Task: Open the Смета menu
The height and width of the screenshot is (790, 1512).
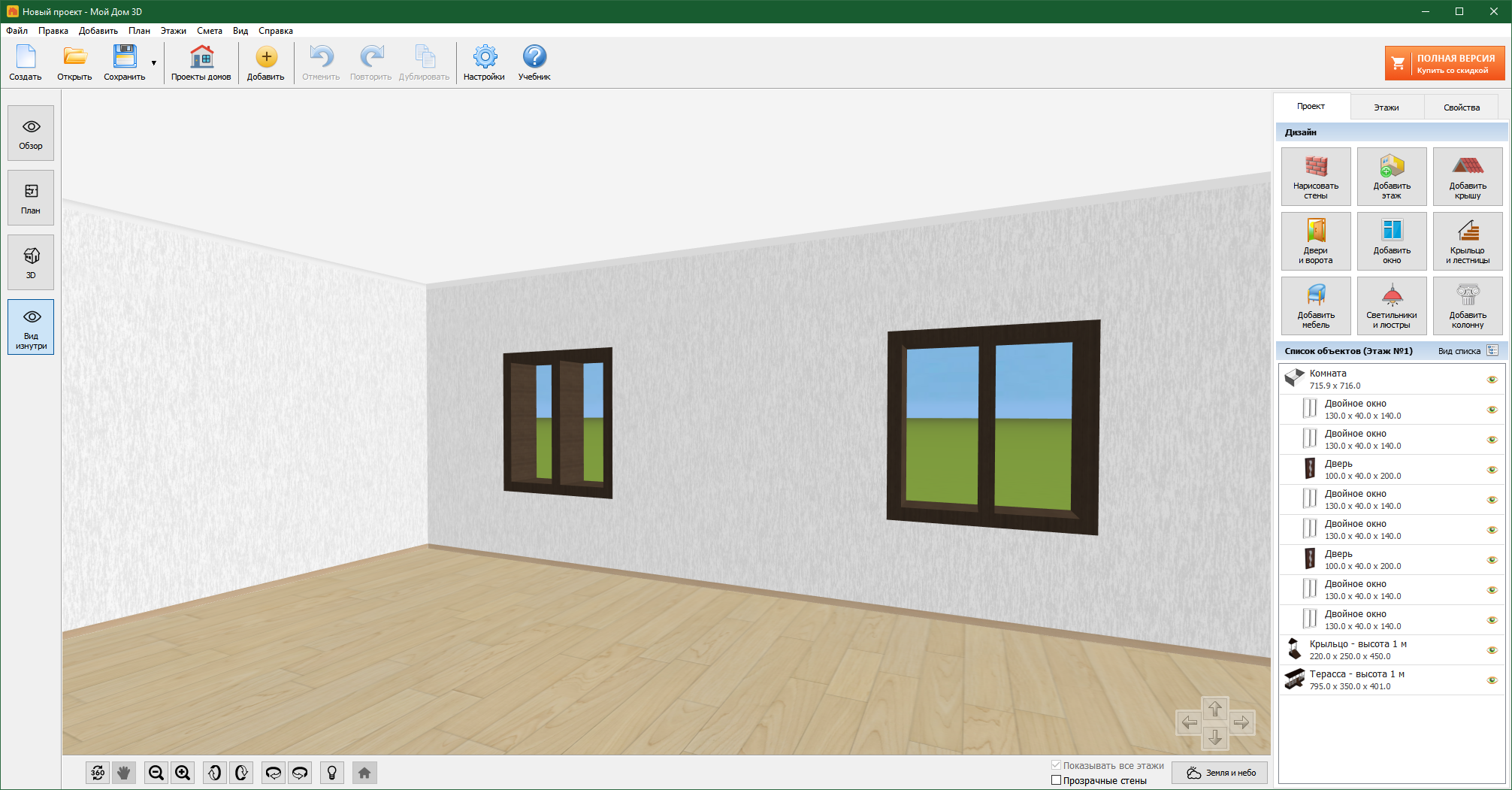Action: coord(210,31)
